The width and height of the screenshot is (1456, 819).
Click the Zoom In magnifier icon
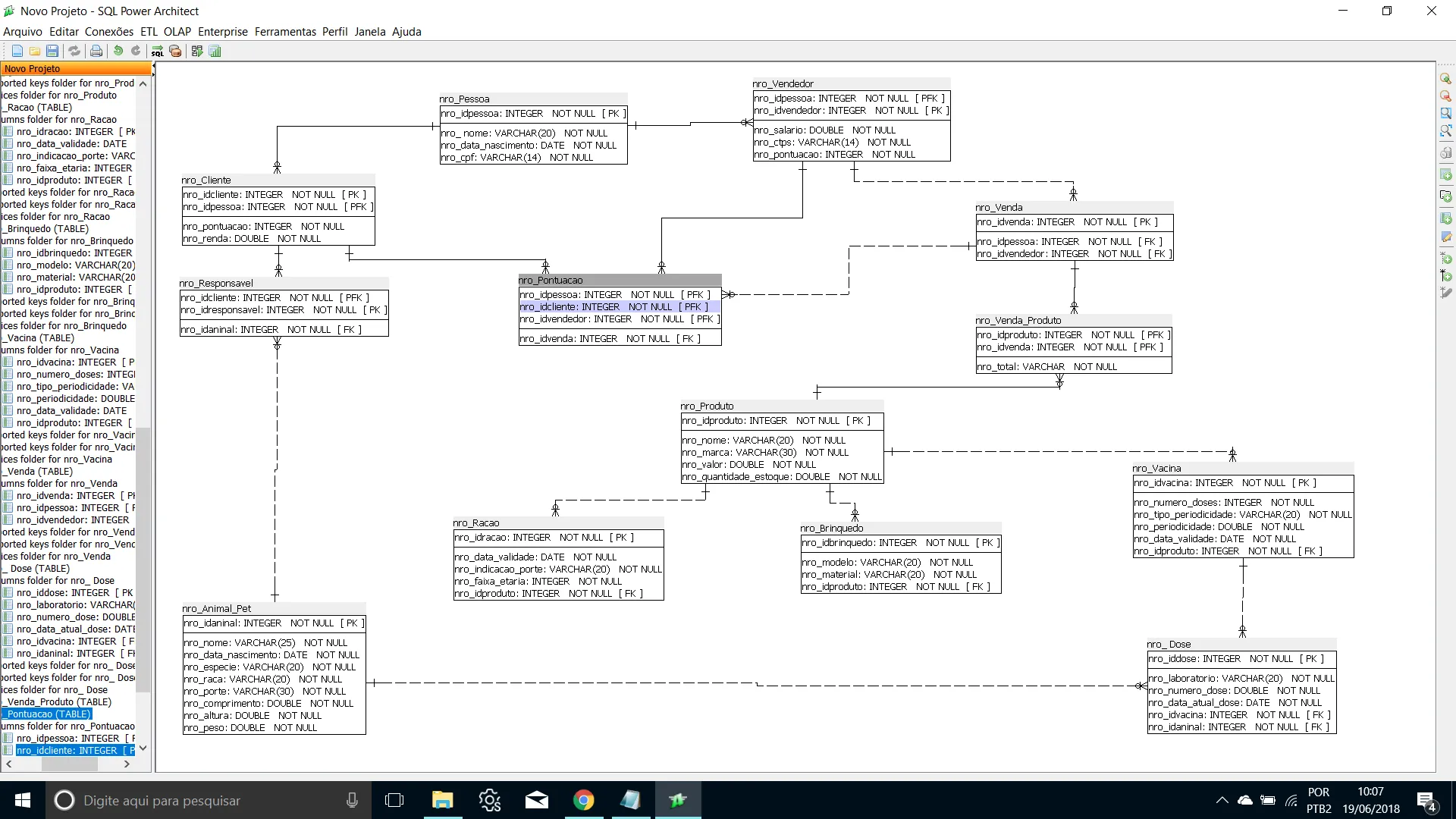(1445, 79)
